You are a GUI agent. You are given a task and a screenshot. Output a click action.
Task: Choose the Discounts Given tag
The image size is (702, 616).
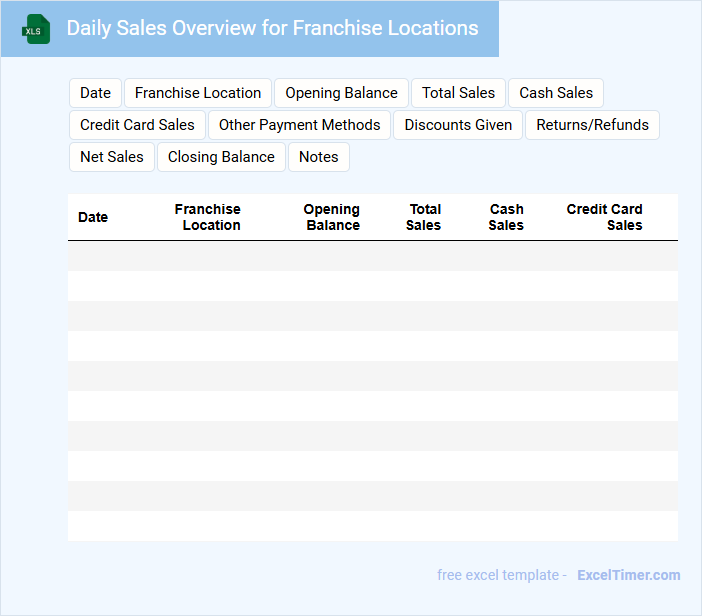458,125
